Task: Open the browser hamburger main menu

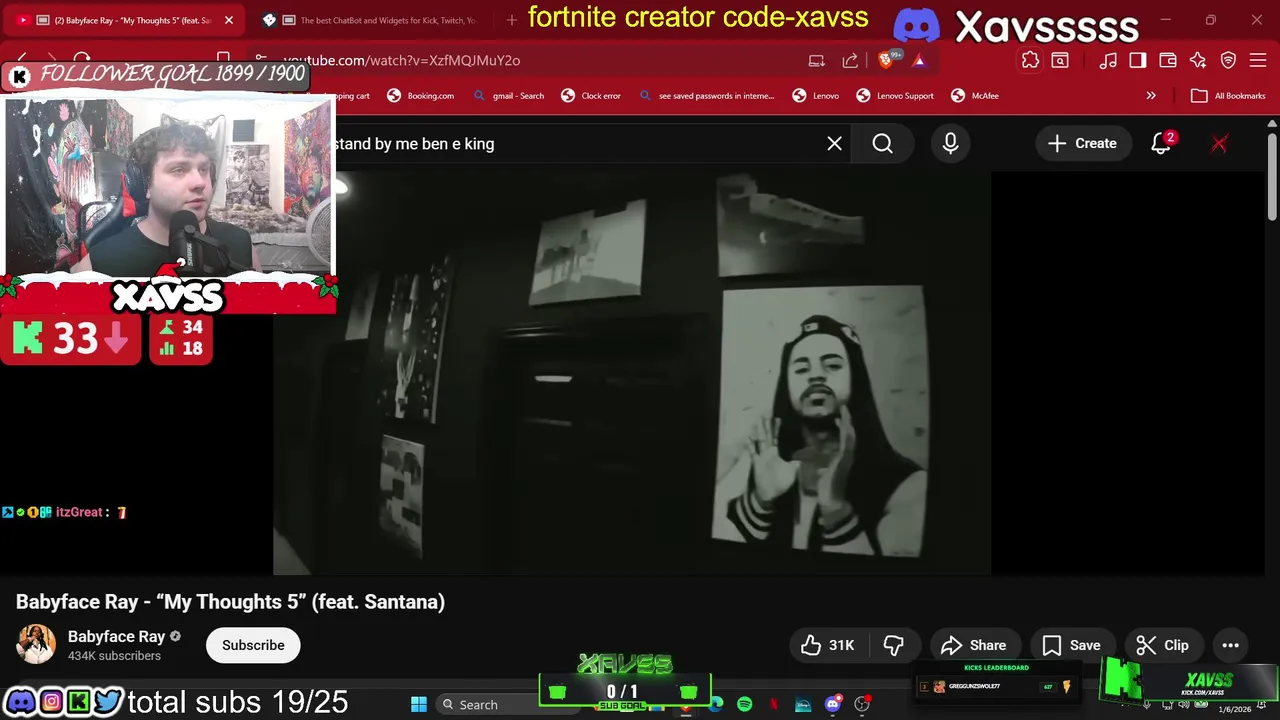Action: click(1258, 60)
